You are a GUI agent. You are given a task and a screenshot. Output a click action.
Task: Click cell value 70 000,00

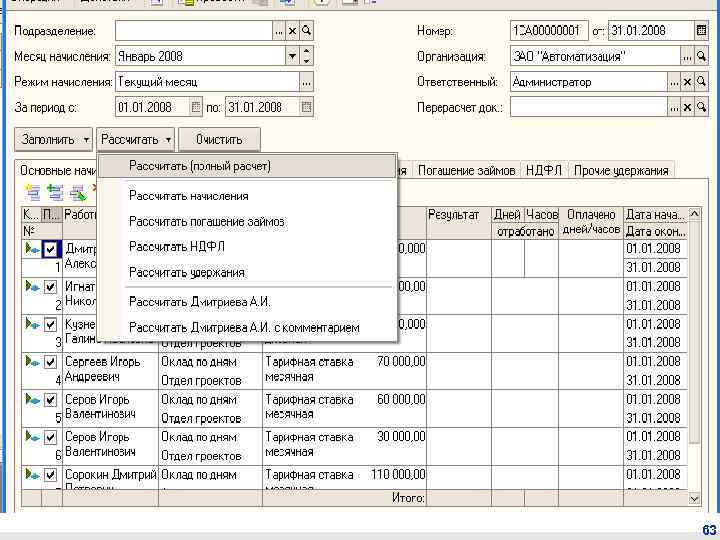pos(401,362)
